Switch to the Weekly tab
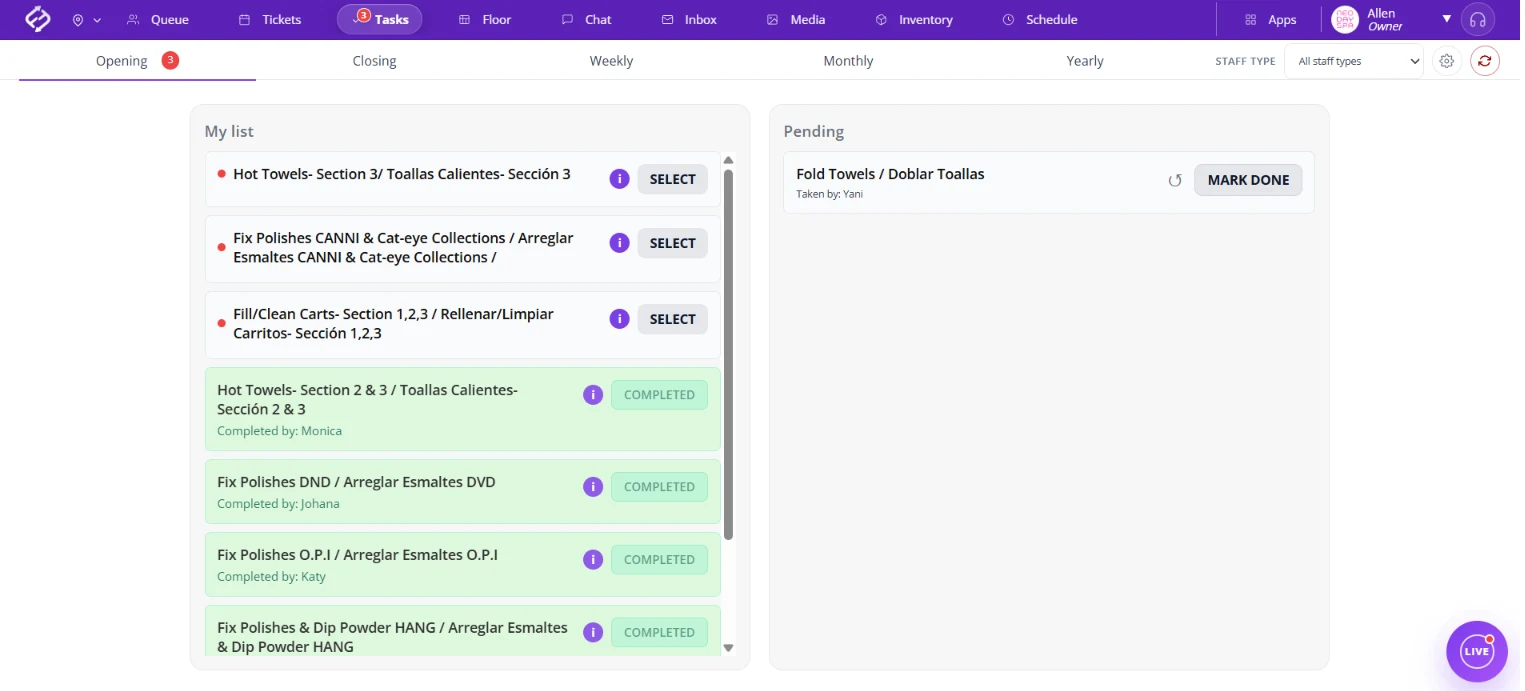1525x691 pixels. [x=611, y=61]
